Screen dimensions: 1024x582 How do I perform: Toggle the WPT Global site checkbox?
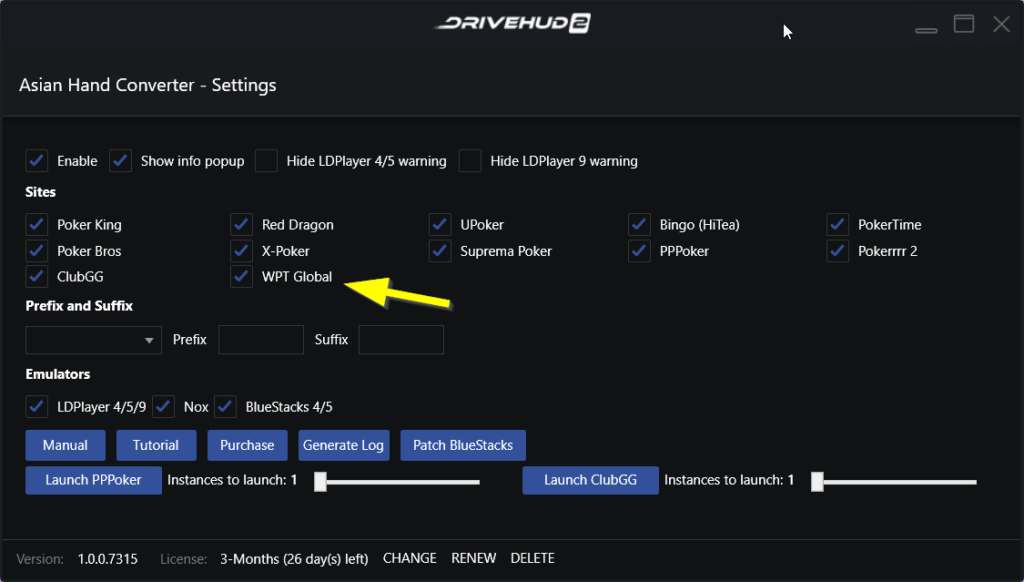[242, 276]
